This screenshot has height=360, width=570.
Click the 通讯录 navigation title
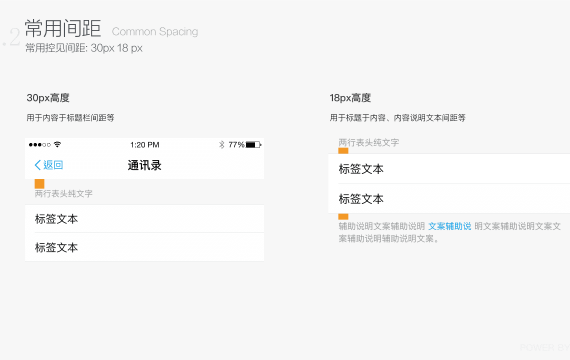144,165
